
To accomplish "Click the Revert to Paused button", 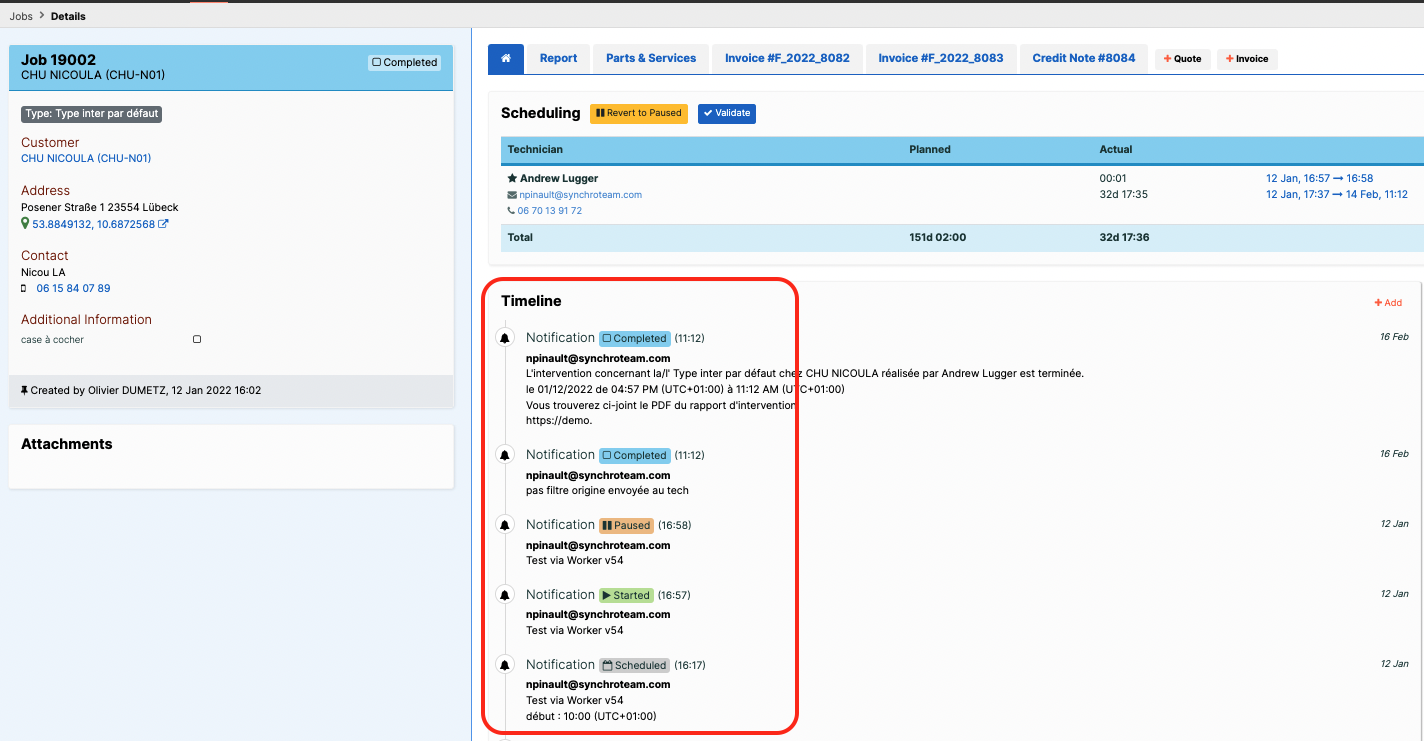I will [638, 113].
